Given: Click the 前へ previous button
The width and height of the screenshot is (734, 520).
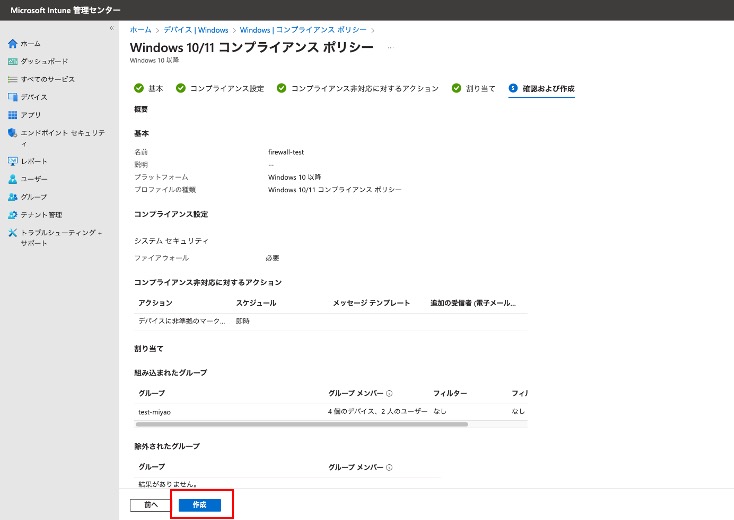Looking at the screenshot, I should coord(151,505).
